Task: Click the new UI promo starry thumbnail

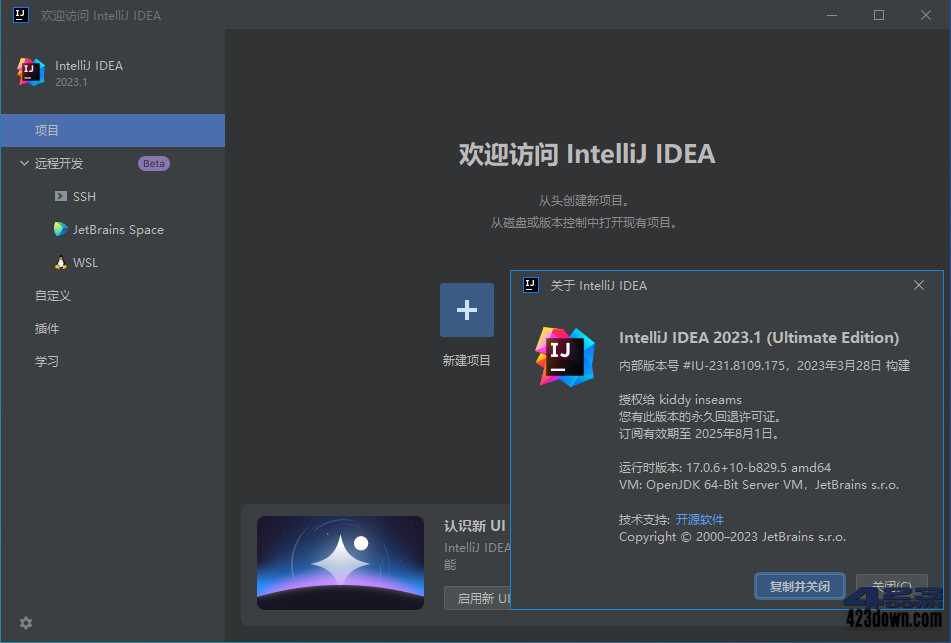Action: pos(340,563)
